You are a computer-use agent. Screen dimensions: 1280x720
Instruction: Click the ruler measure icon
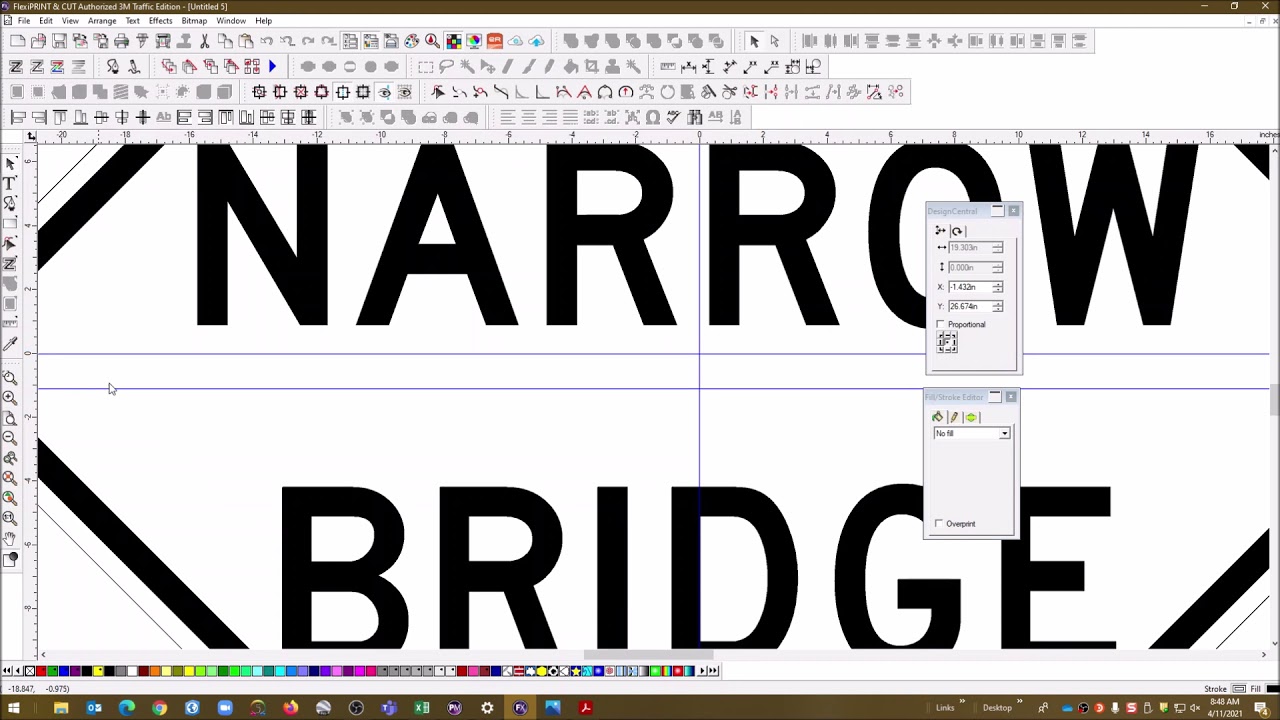[x=668, y=66]
